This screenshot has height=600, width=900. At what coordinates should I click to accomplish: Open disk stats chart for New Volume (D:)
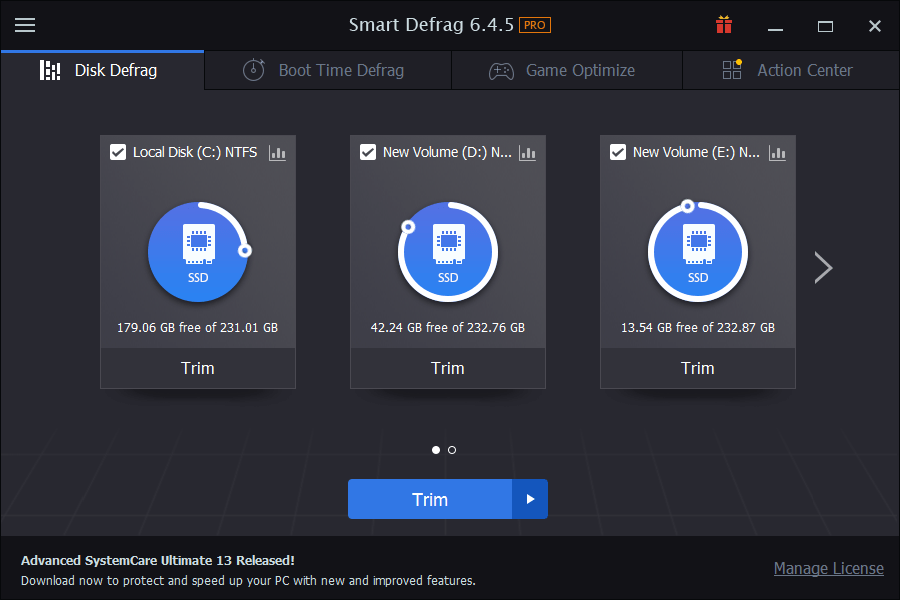(528, 153)
